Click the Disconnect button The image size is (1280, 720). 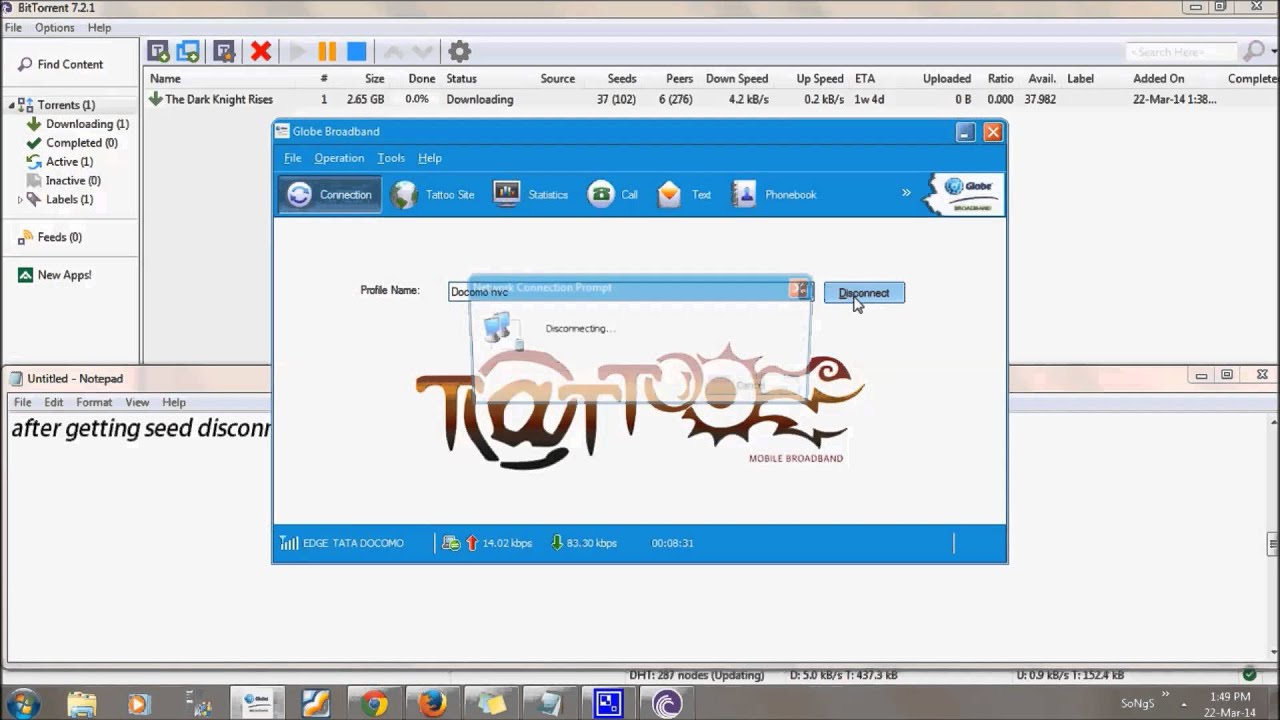pyautogui.click(x=864, y=293)
